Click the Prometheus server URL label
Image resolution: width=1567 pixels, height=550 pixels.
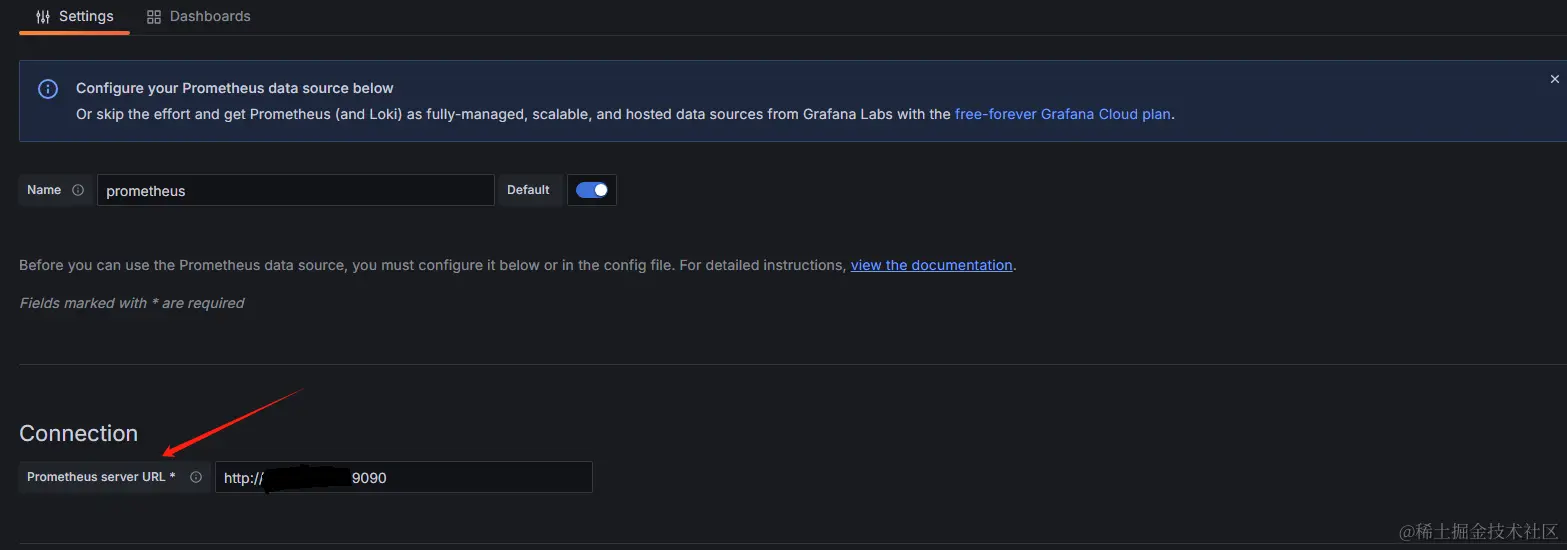(x=101, y=477)
